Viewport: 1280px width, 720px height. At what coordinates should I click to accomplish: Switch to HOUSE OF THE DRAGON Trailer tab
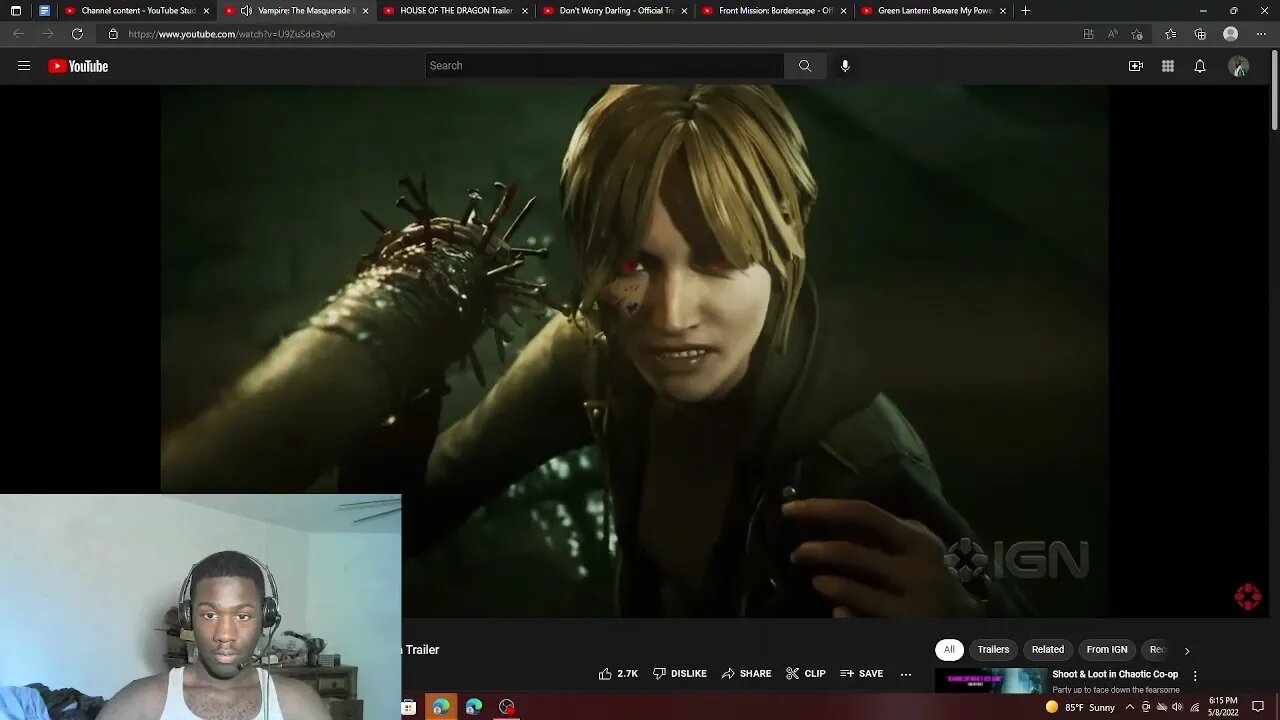click(x=456, y=11)
